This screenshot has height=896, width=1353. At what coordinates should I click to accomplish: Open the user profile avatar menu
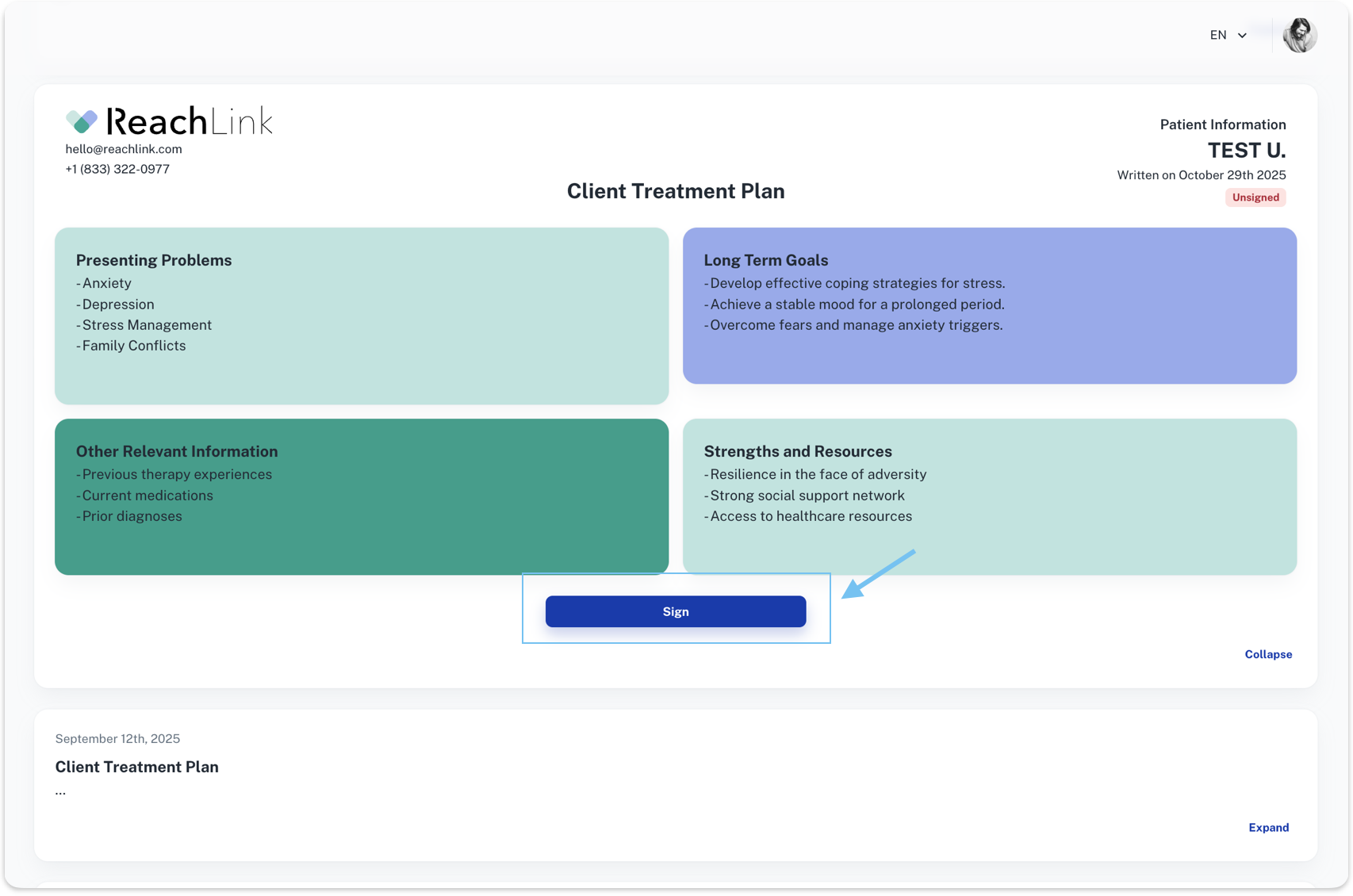tap(1299, 36)
